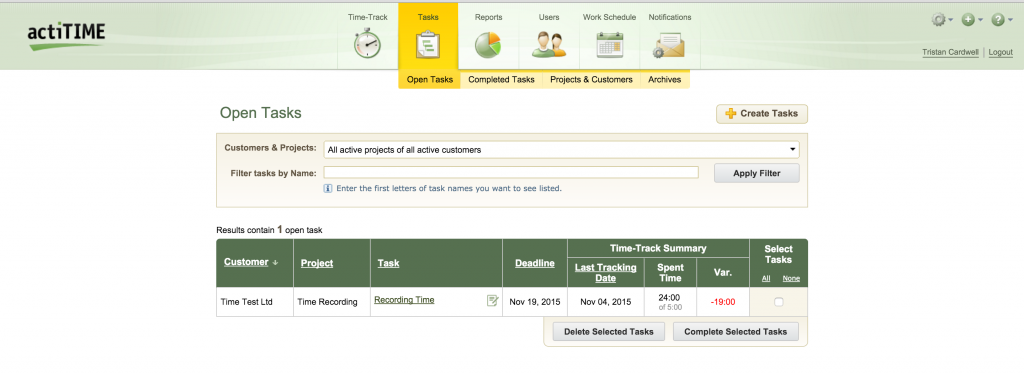Open the Work Schedule calendar icon
Screen dimensions: 1024x373
[609, 45]
